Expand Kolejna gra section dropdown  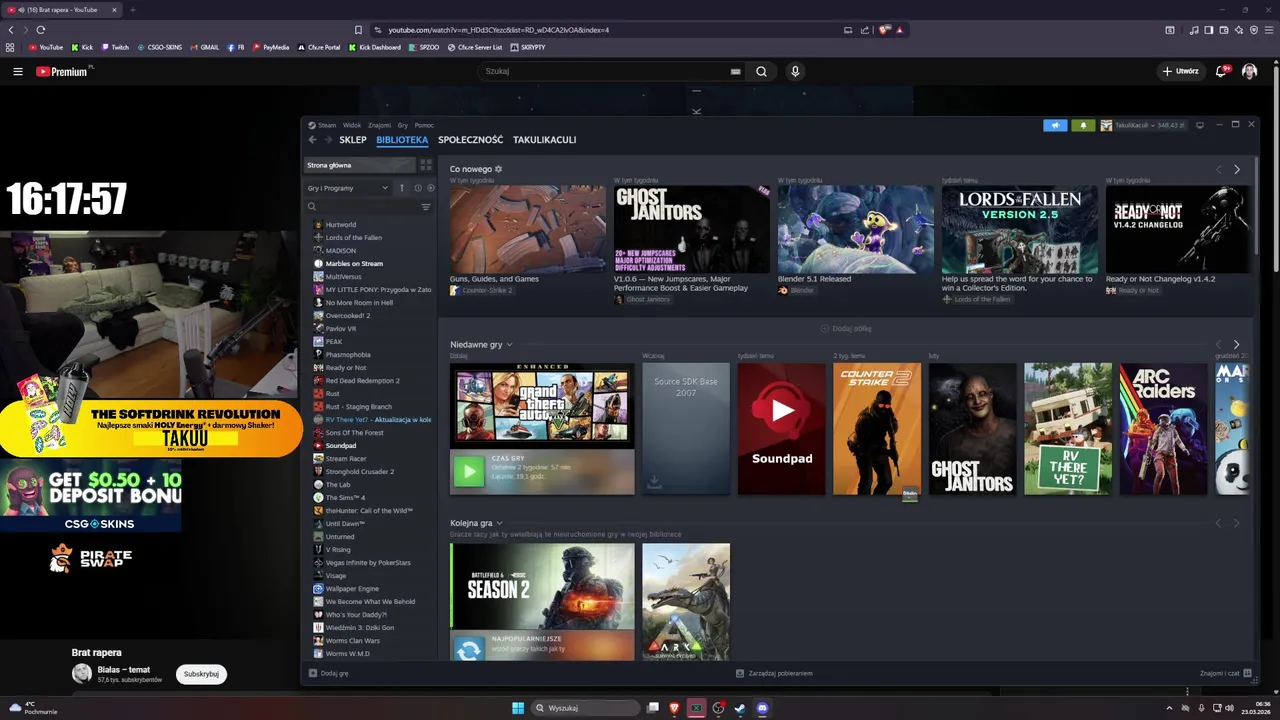pyautogui.click(x=499, y=523)
